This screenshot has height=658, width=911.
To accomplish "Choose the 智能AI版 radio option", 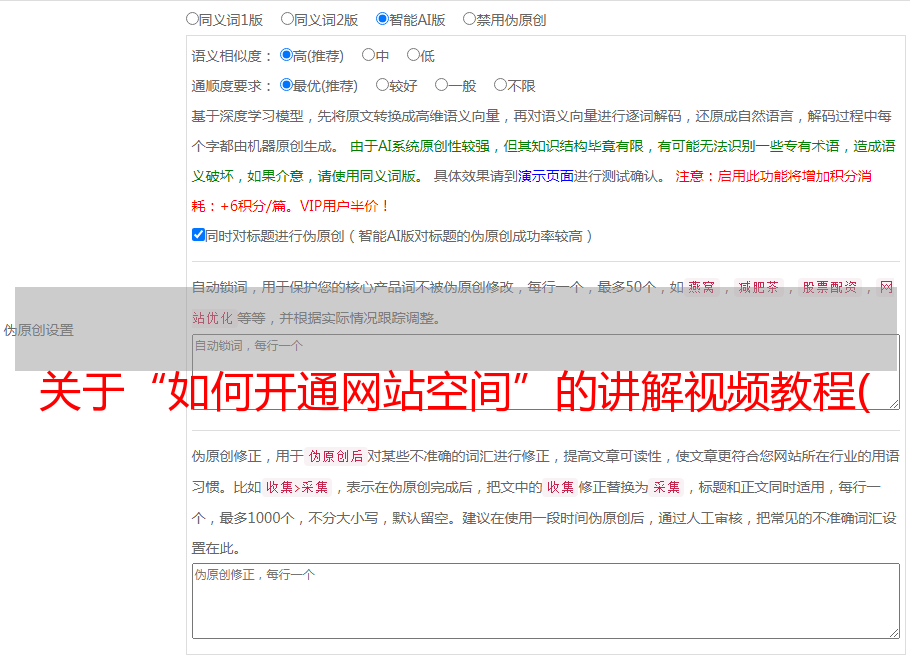I will 382,19.
